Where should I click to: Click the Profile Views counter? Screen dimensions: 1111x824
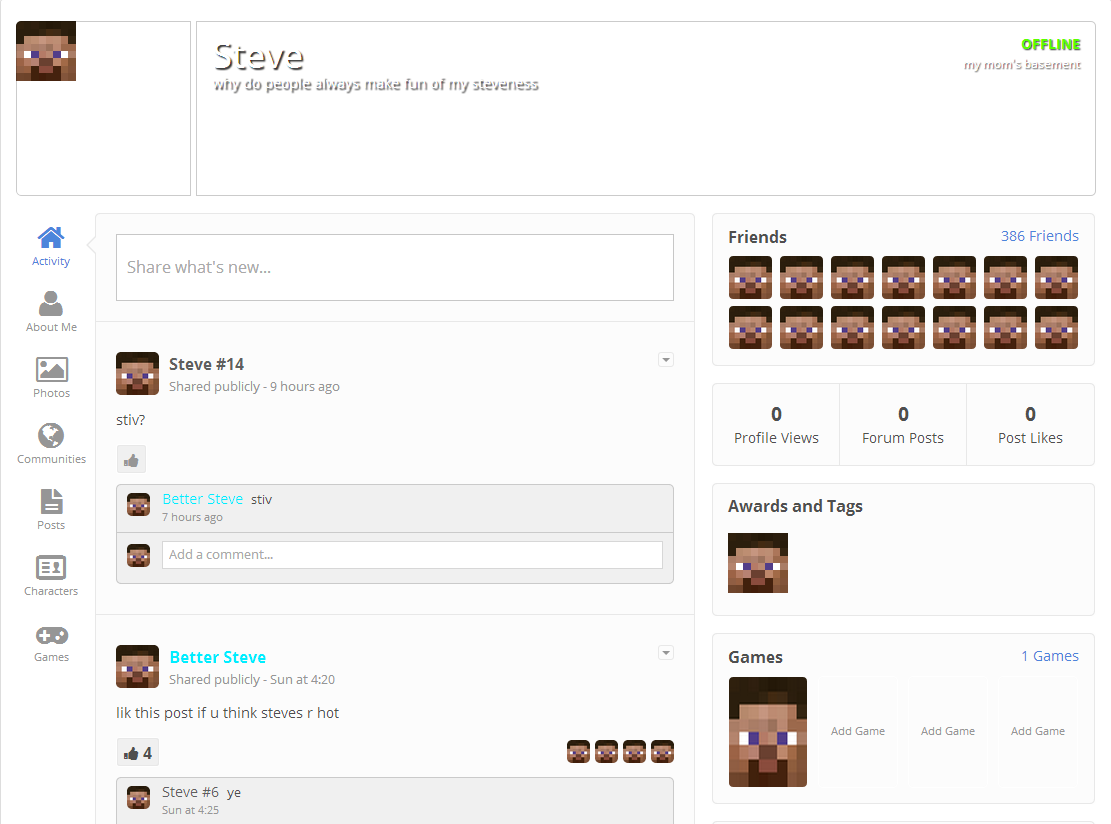tap(776, 424)
